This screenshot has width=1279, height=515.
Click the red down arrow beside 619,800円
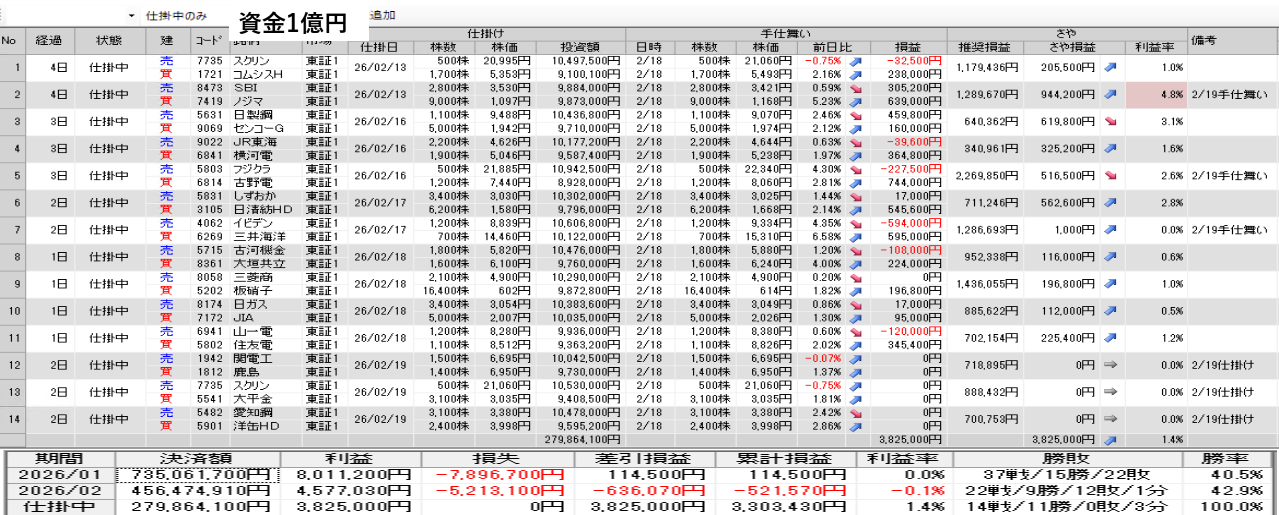[x=1112, y=122]
